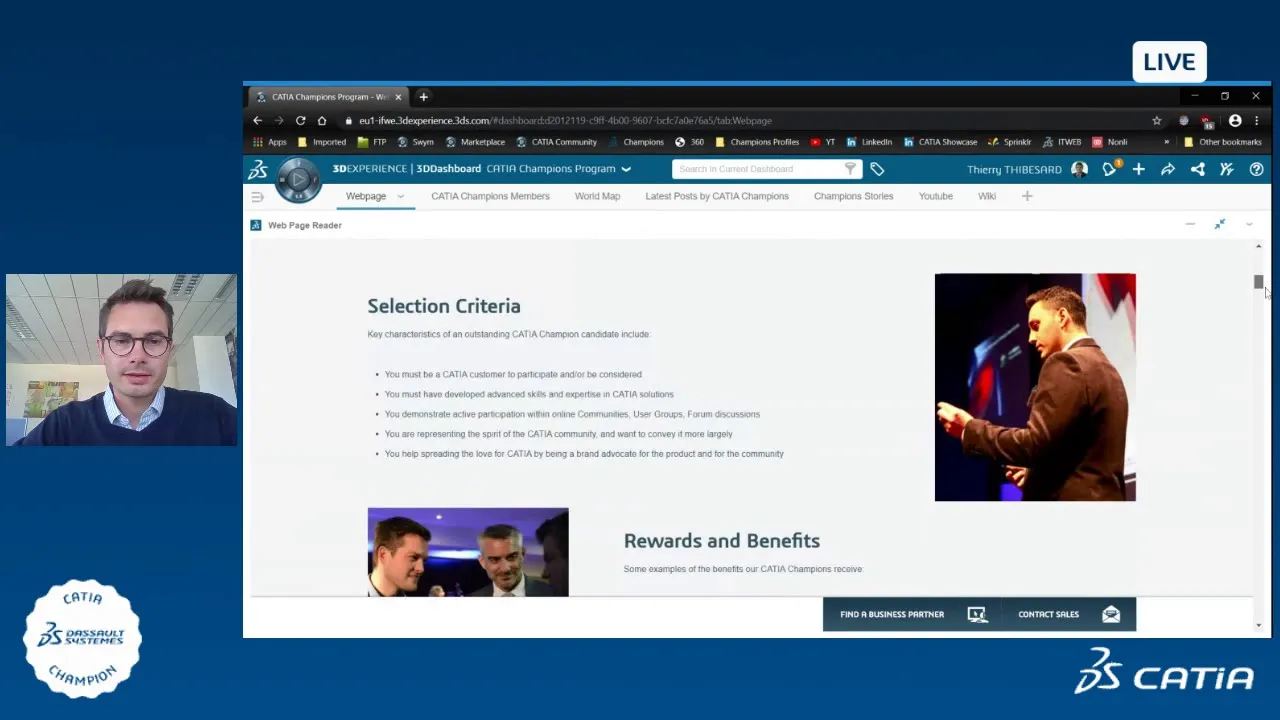Open the Champions Stories tab

[x=853, y=196]
